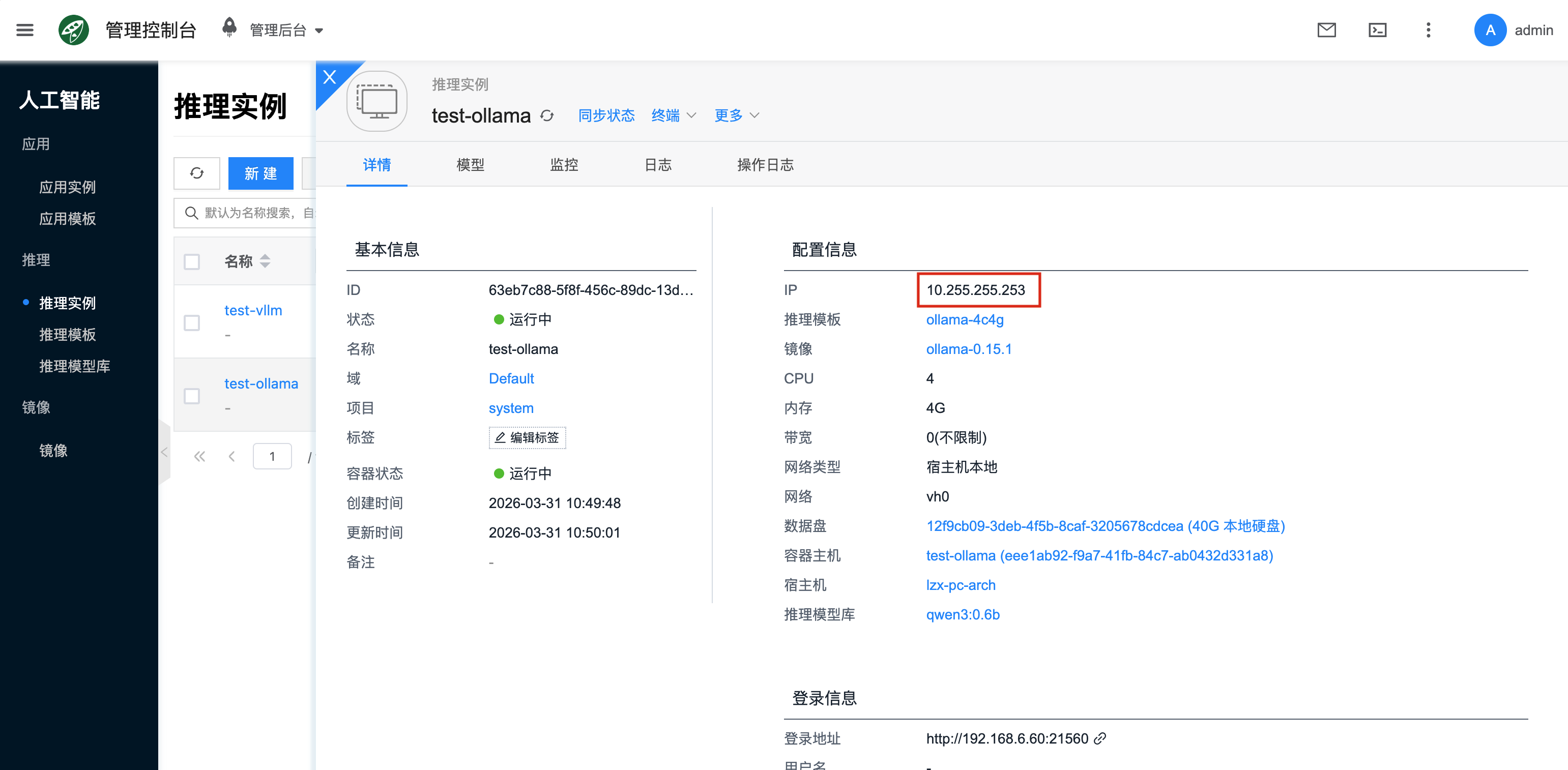The height and width of the screenshot is (770, 1568).
Task: Switch to the 监控 tab
Action: click(x=564, y=165)
